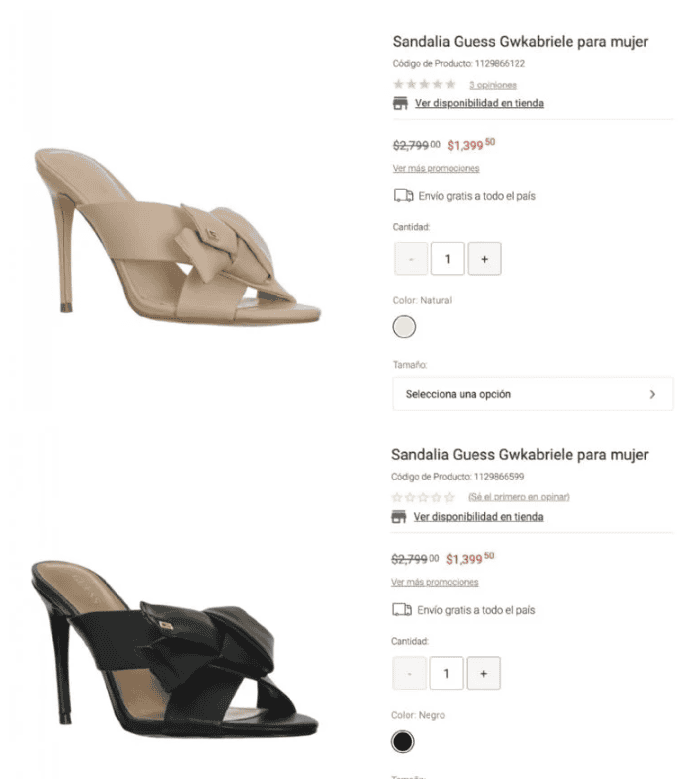Screen dimensions: 687x779
Task: Increase quantity with plus for the beige sandal
Action: [x=484, y=259]
